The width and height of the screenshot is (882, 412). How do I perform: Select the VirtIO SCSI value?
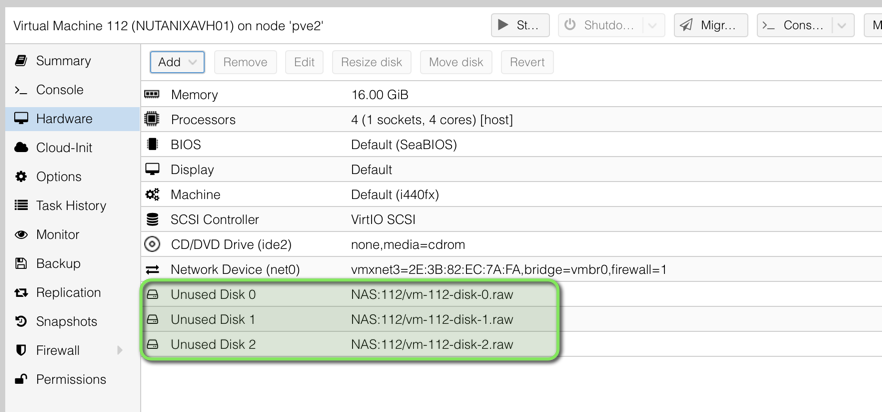[x=383, y=220]
